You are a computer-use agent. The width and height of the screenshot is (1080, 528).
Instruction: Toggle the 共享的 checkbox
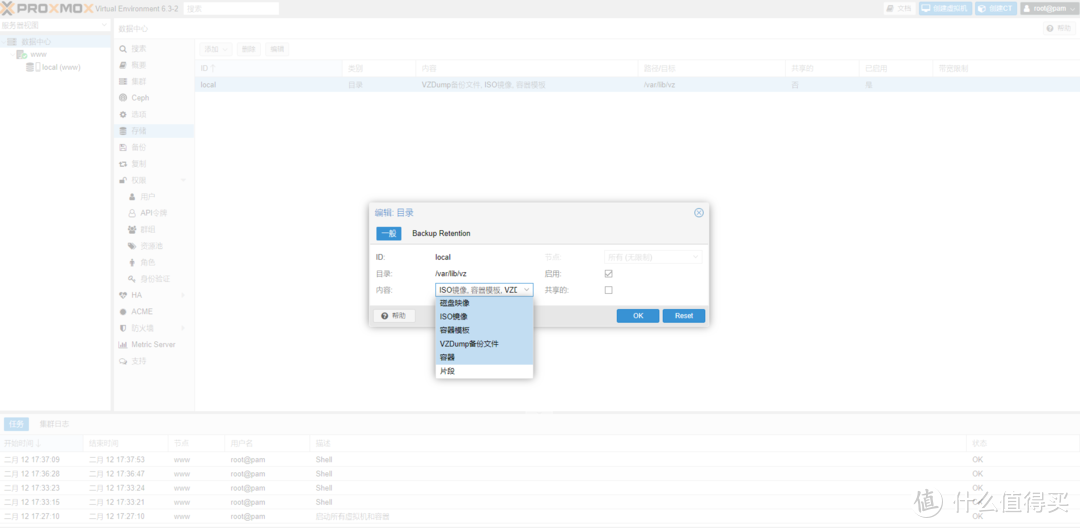click(x=608, y=290)
